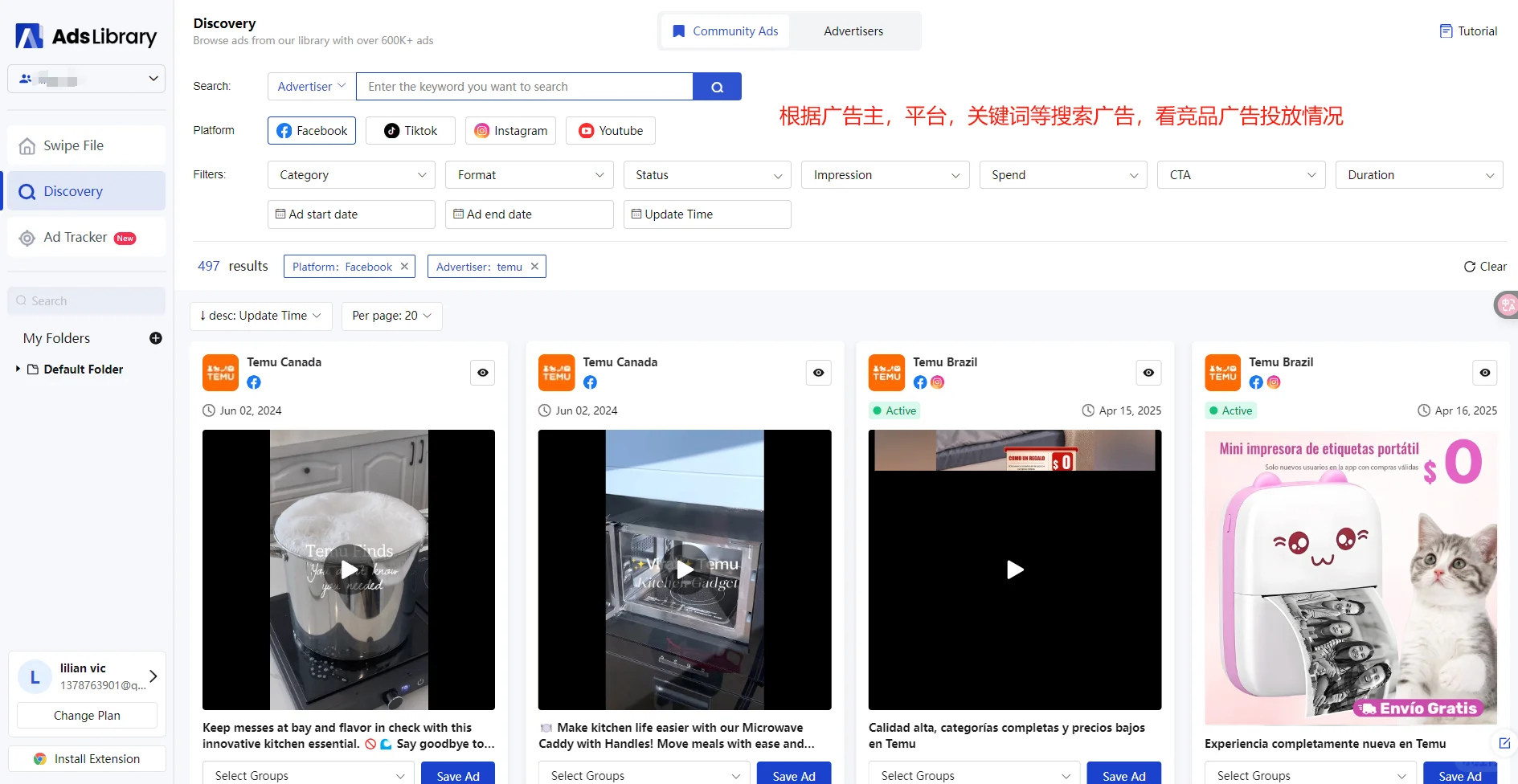The image size is (1518, 784).
Task: Play the Microwave Caddy video ad
Action: [685, 570]
